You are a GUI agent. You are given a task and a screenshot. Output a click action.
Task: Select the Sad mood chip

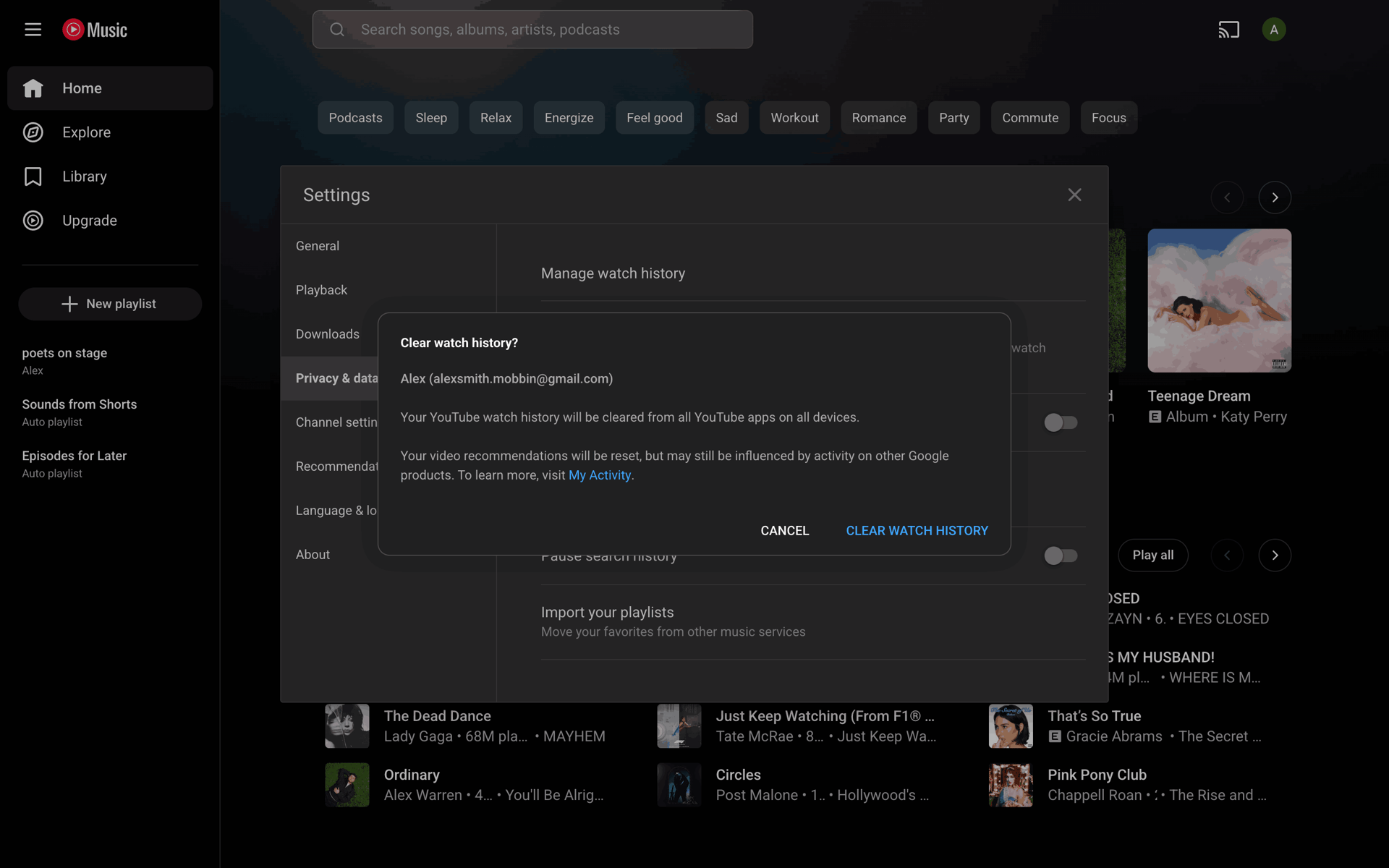726,118
